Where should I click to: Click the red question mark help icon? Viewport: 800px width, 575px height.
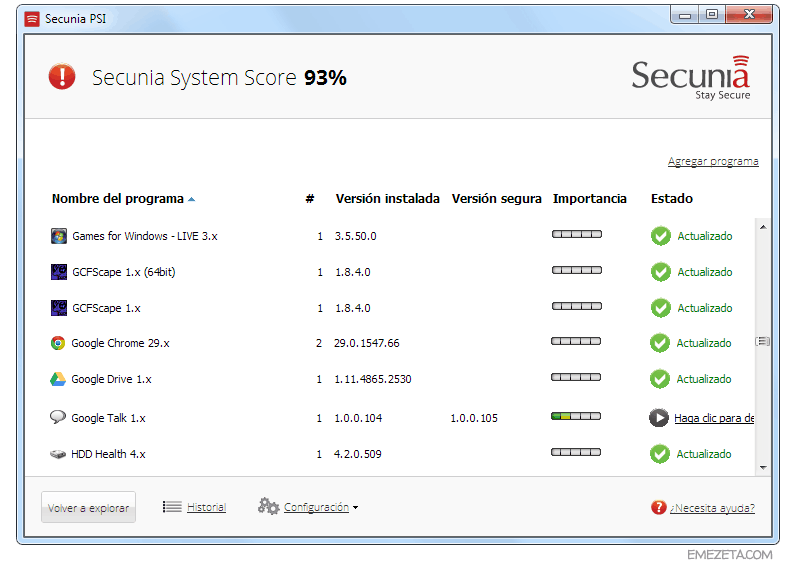click(x=659, y=508)
